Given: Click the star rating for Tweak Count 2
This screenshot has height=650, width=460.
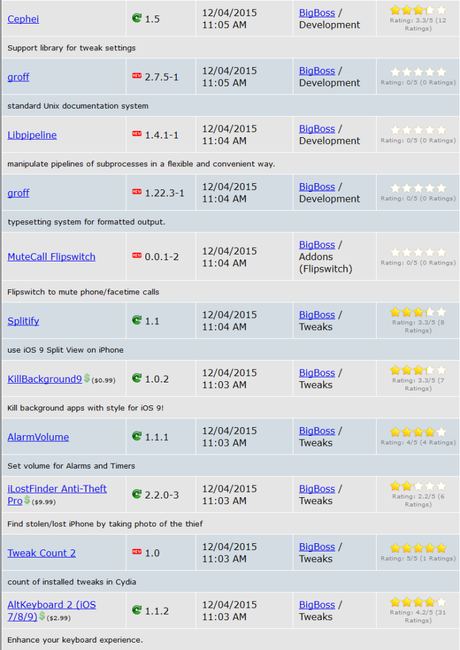Looking at the screenshot, I should pos(418,548).
